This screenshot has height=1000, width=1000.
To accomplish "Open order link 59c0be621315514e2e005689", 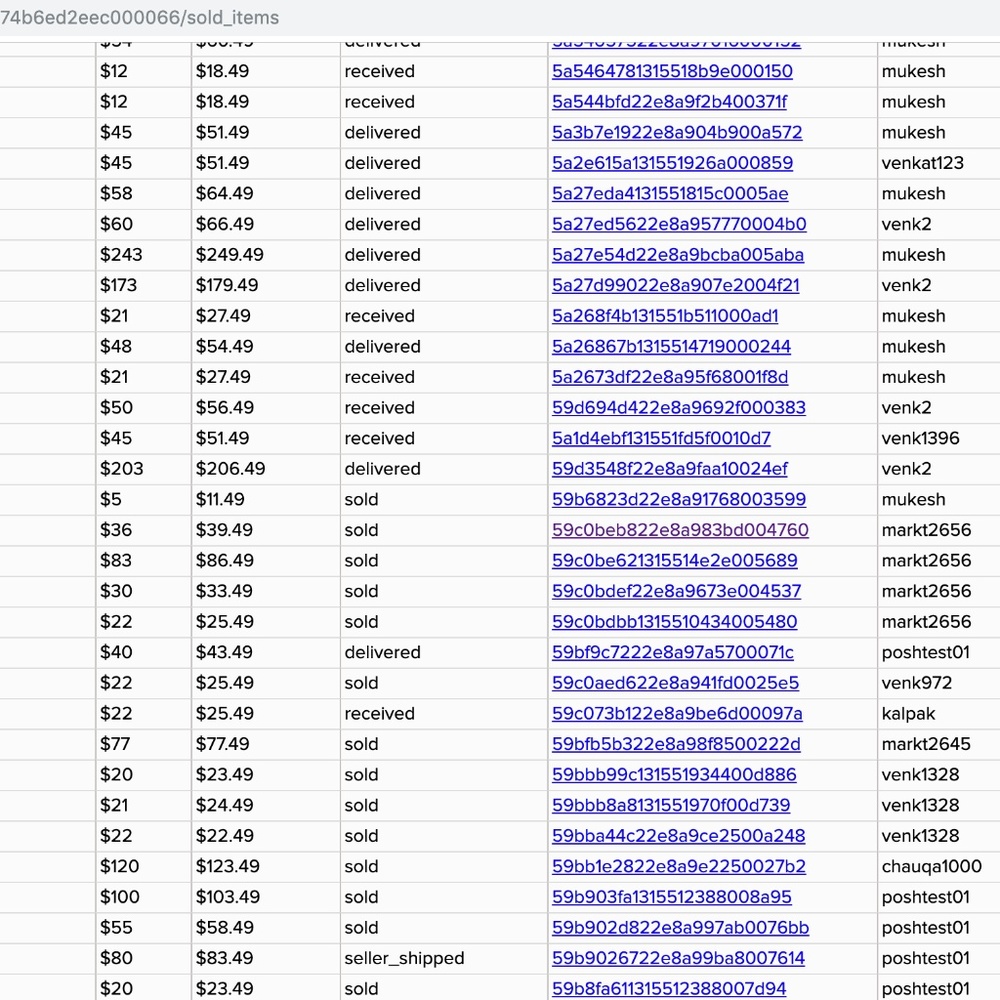I will tap(675, 561).
